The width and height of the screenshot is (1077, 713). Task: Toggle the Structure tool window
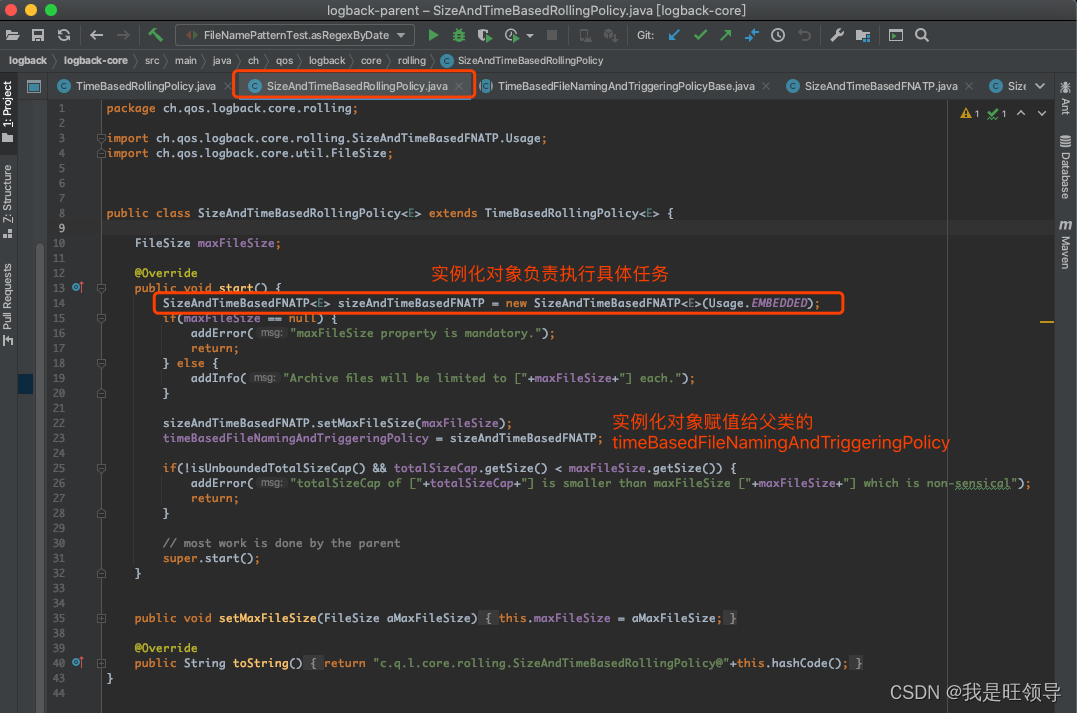click(8, 201)
